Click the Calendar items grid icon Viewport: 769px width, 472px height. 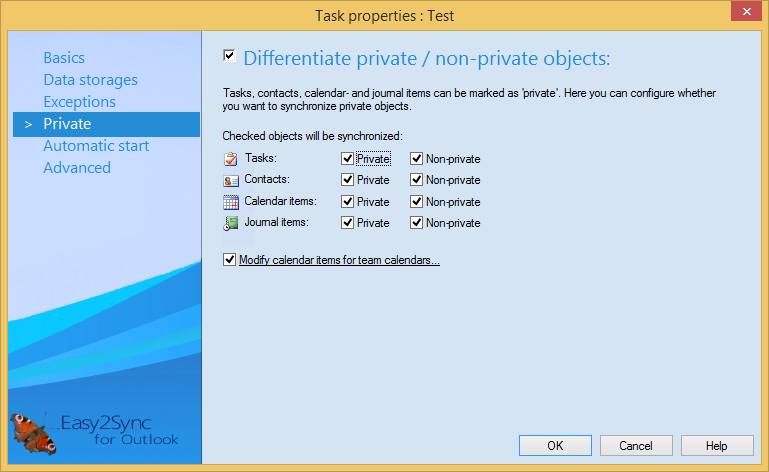pyautogui.click(x=231, y=202)
